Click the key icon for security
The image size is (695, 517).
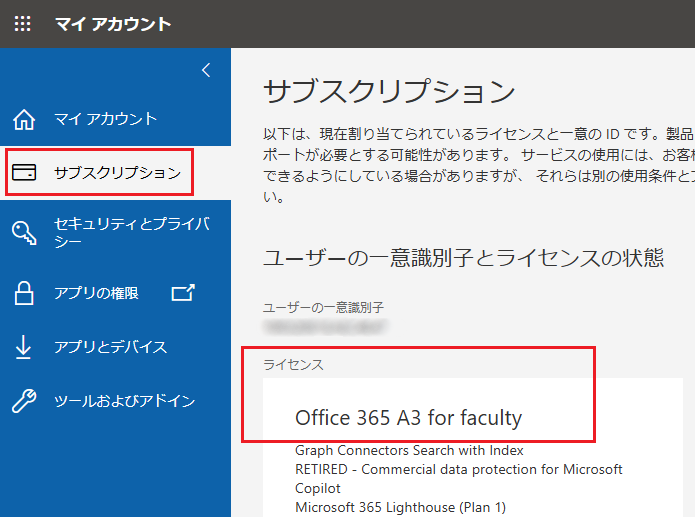(x=24, y=232)
